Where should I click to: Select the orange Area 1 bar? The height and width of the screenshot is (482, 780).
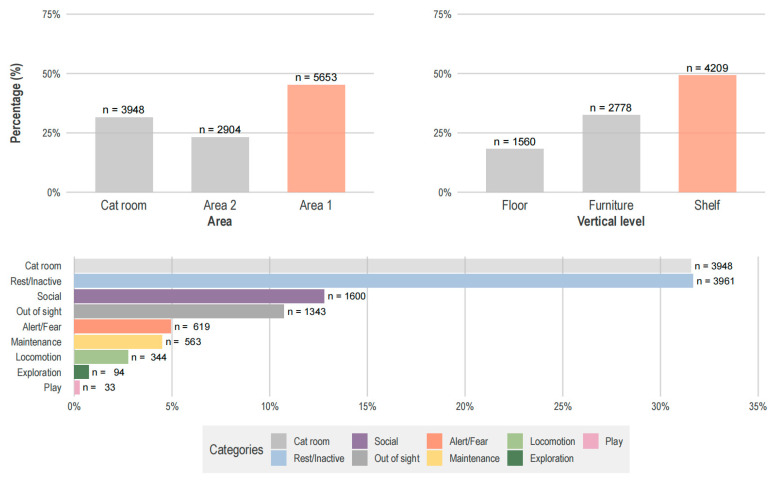tap(316, 139)
